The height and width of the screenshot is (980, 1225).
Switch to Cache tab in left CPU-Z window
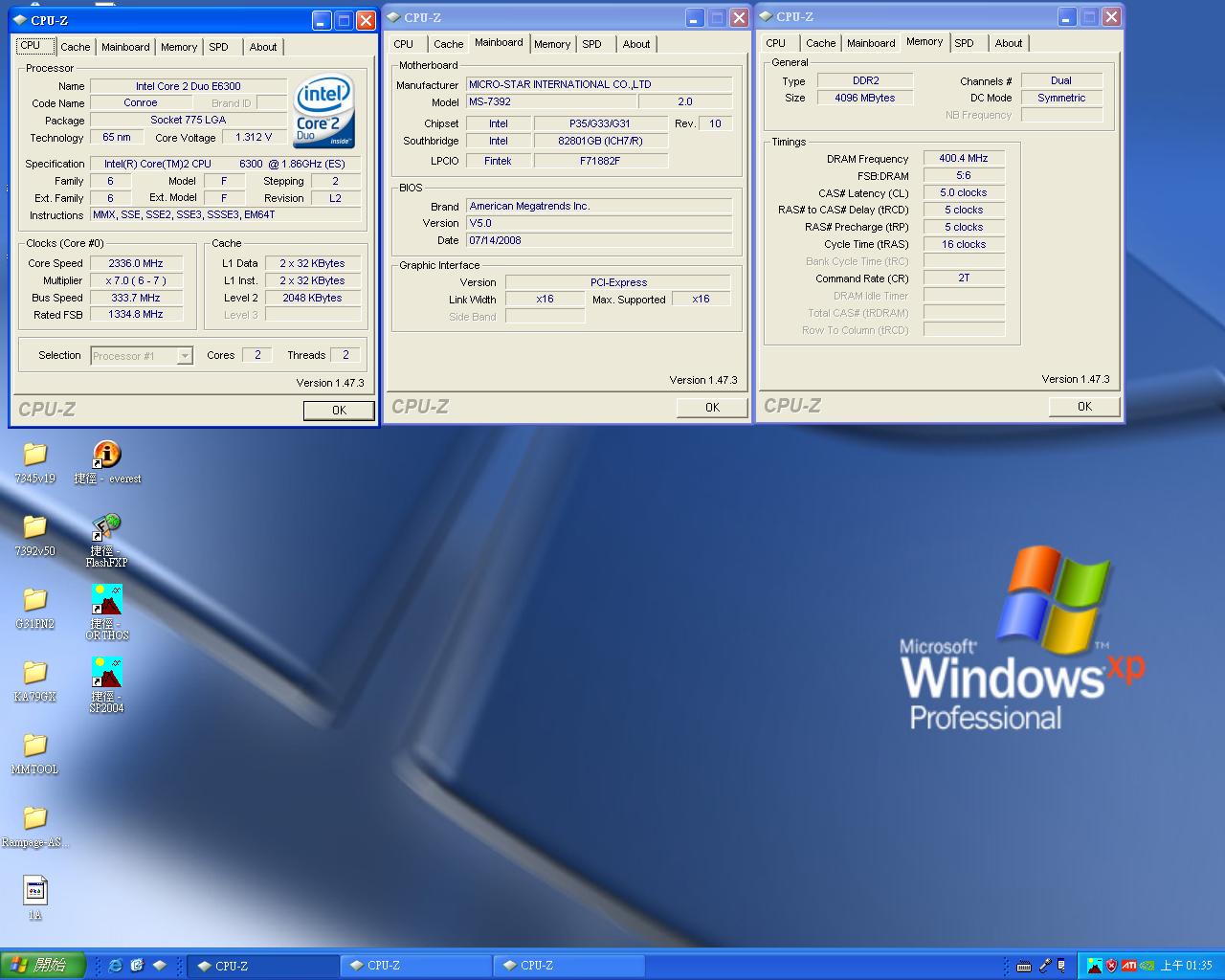(75, 47)
